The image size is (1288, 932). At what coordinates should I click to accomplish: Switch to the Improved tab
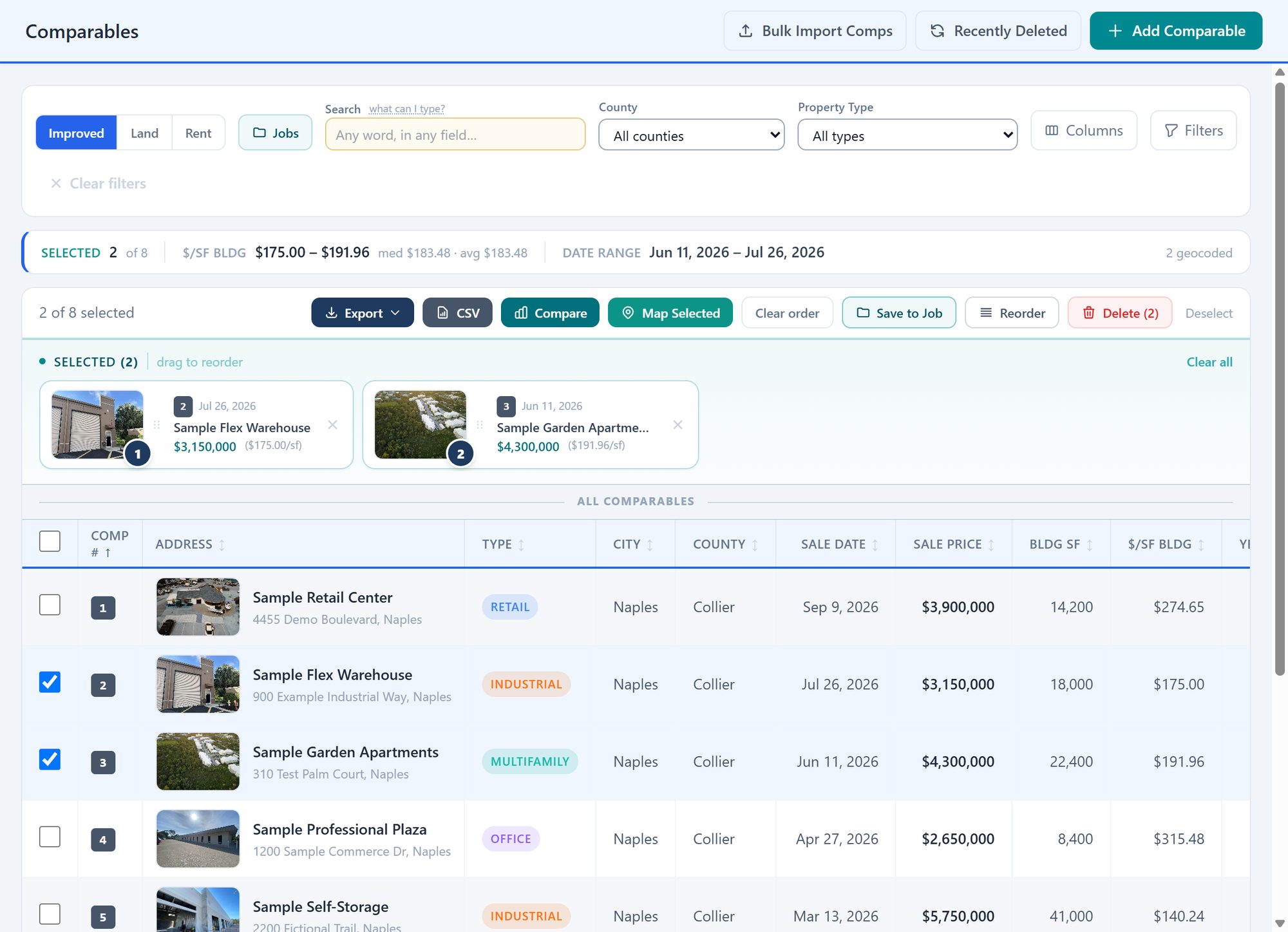pyautogui.click(x=76, y=133)
